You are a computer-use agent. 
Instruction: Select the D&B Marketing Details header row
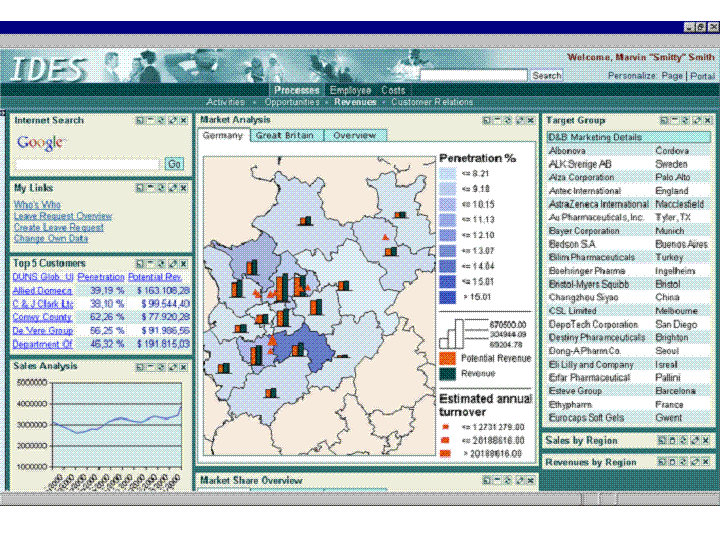[x=628, y=137]
